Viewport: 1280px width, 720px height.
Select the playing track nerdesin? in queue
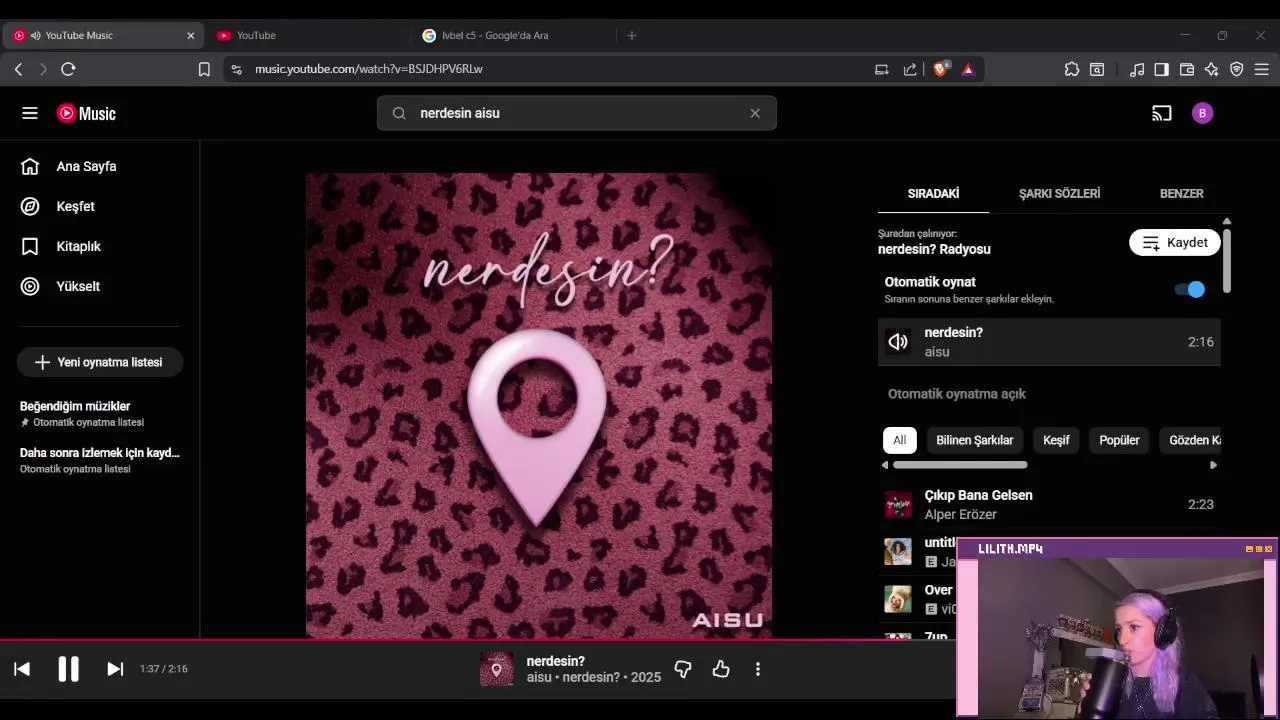(1049, 342)
